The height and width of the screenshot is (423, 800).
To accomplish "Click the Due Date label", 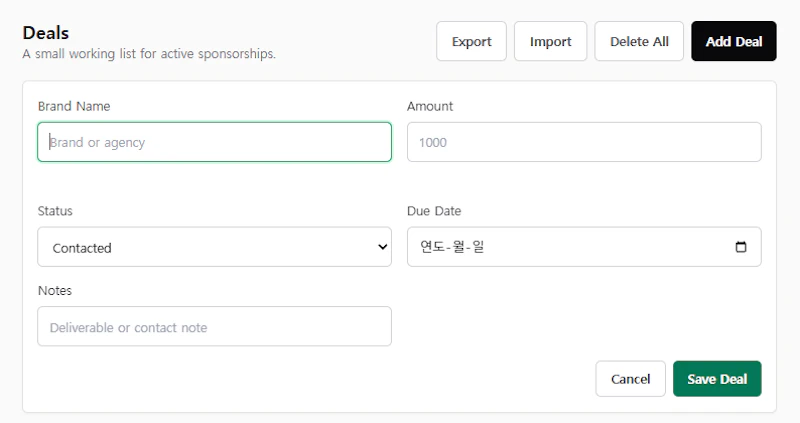I will click(x=434, y=211).
